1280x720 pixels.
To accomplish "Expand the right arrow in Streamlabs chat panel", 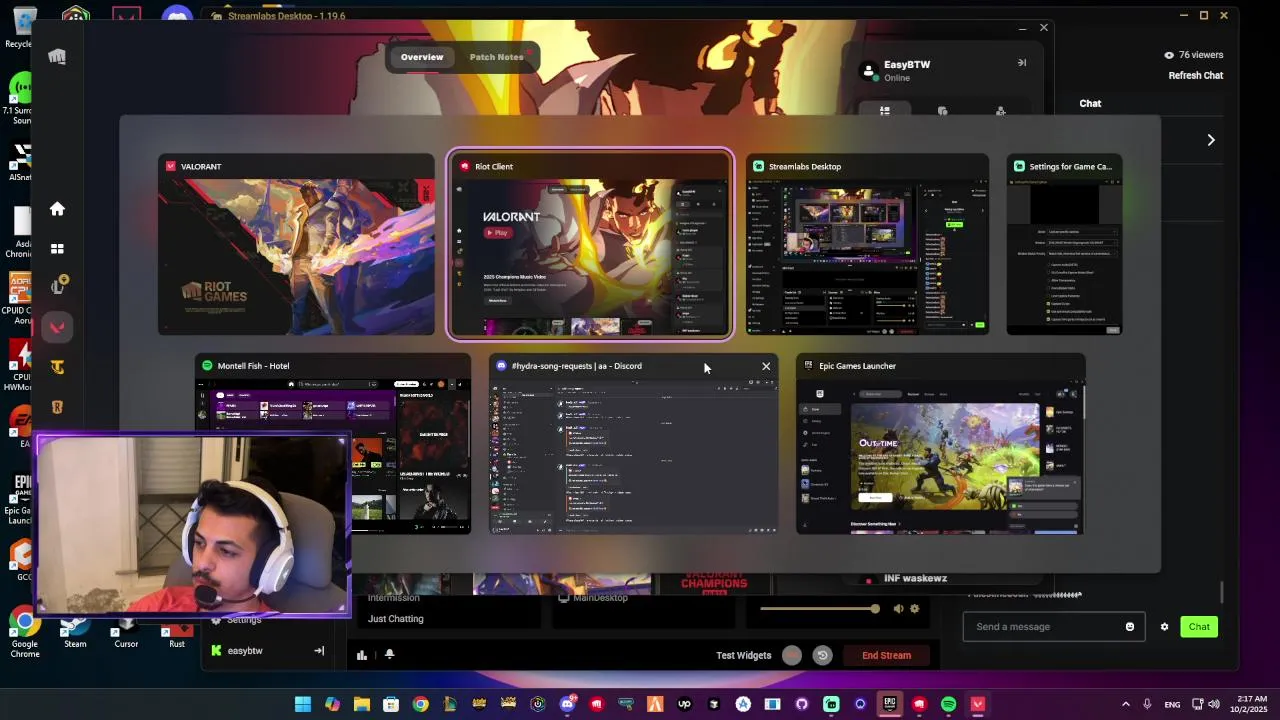I will [x=1210, y=140].
